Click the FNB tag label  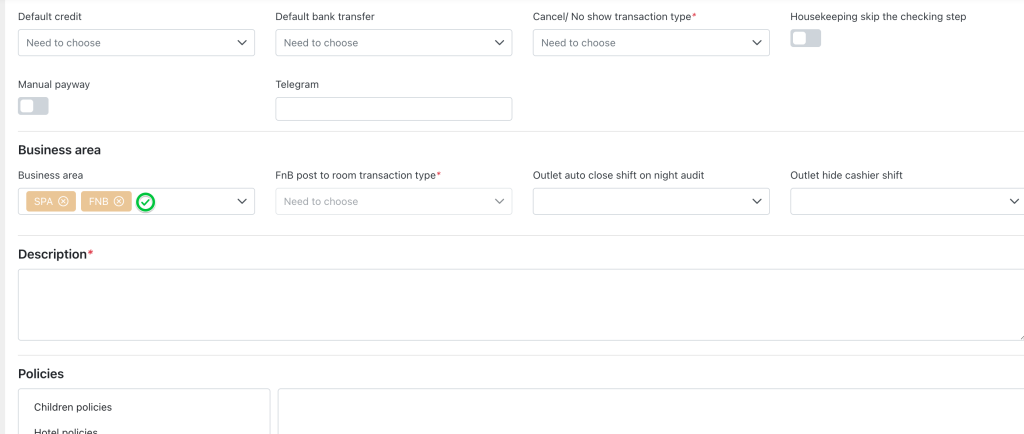(x=98, y=202)
